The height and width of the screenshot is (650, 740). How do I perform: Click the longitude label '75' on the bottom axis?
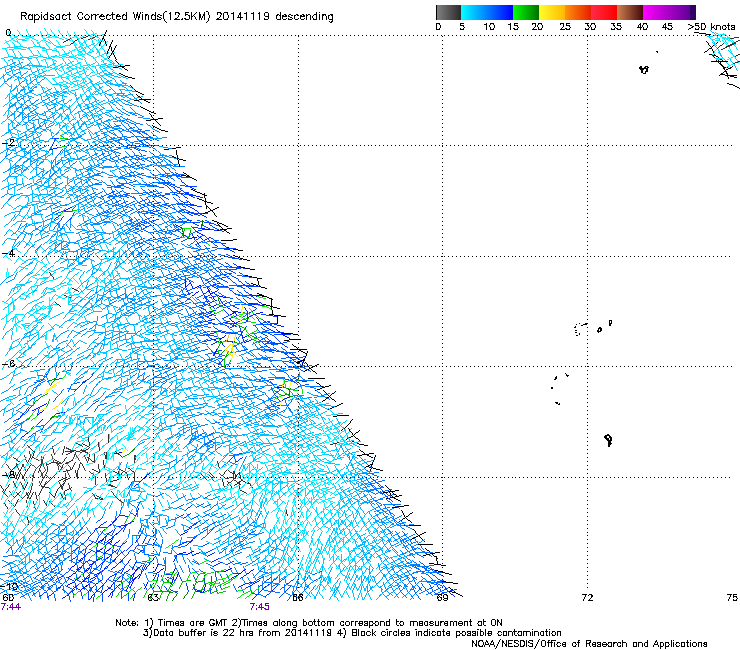(732, 598)
